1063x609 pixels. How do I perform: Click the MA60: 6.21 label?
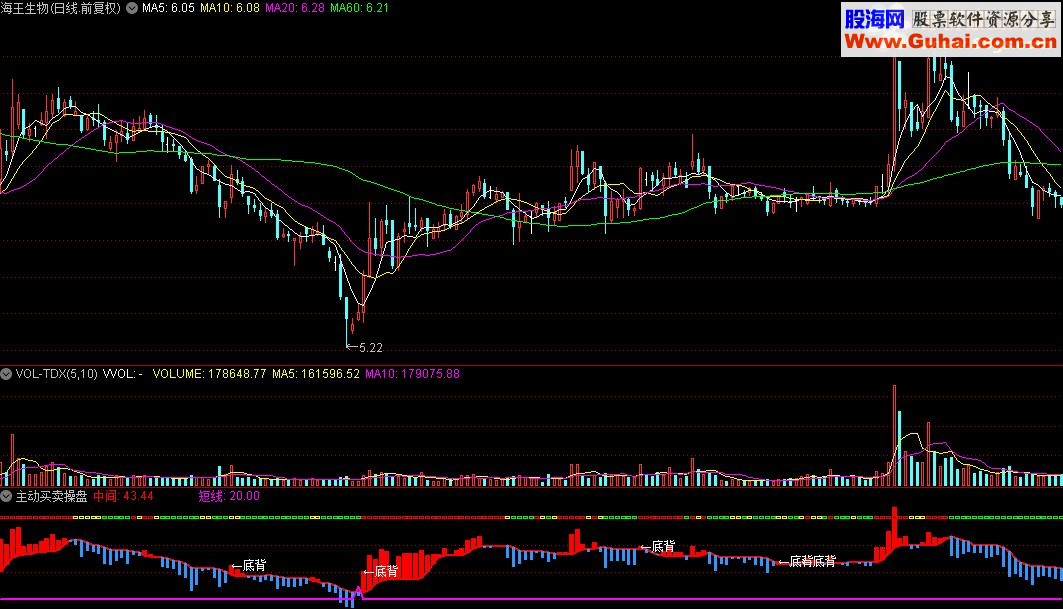[x=359, y=8]
